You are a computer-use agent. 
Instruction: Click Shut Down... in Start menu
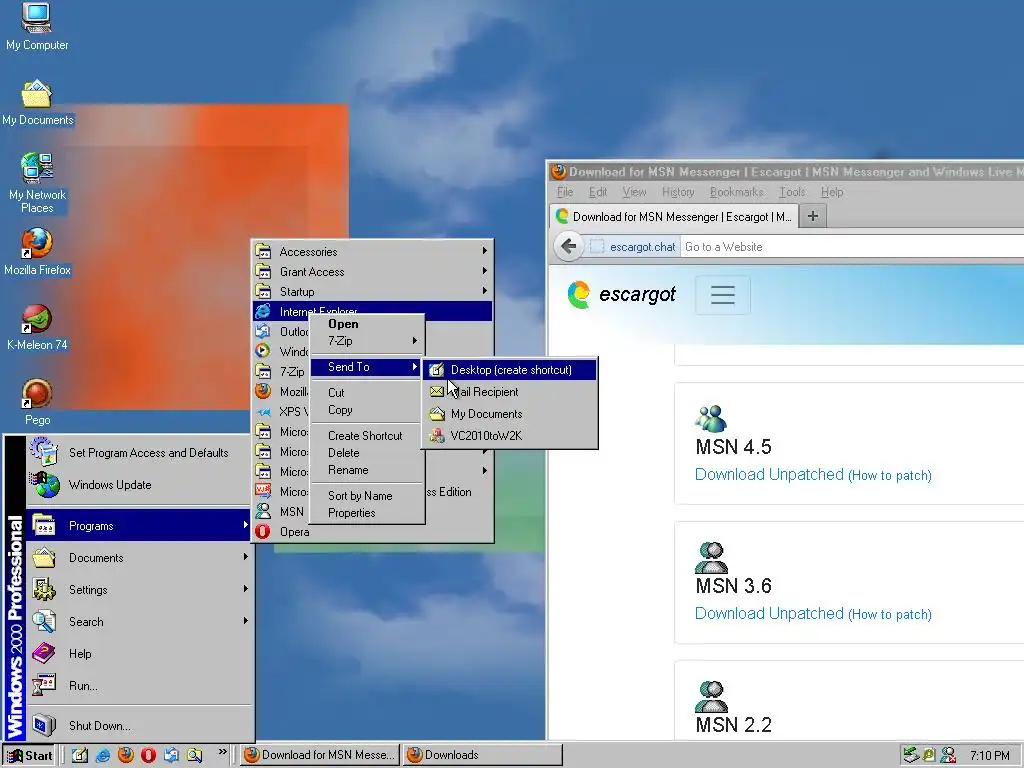[138, 726]
